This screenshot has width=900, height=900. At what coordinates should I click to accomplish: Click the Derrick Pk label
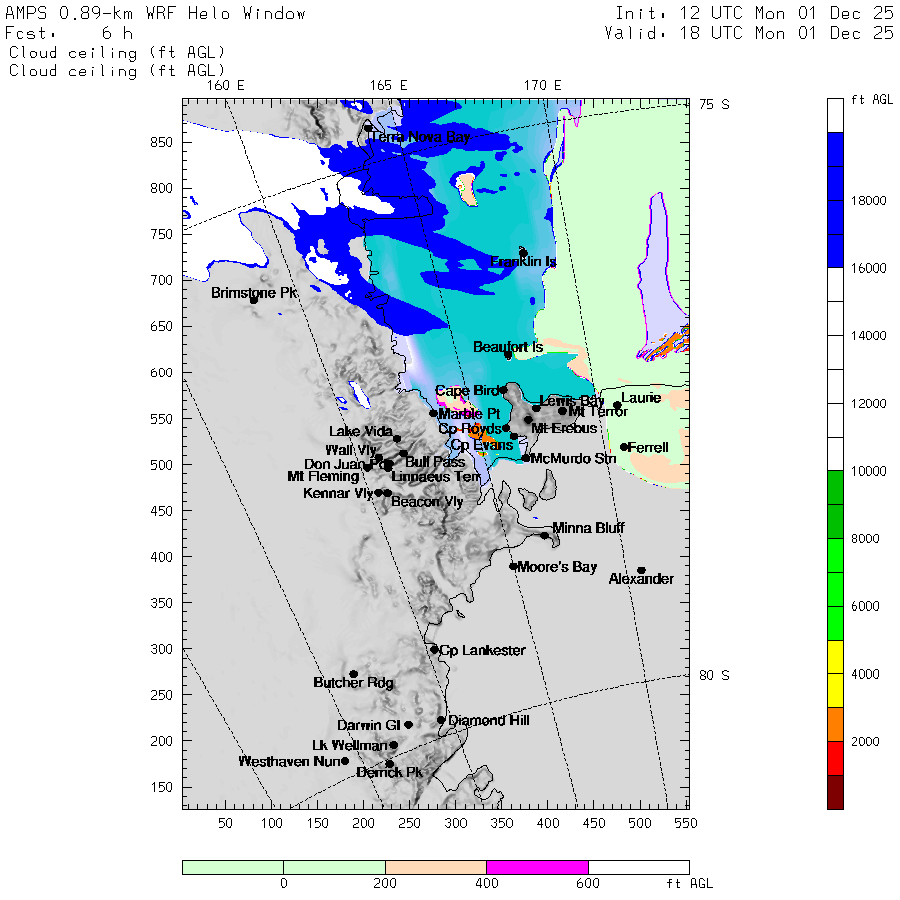(389, 773)
